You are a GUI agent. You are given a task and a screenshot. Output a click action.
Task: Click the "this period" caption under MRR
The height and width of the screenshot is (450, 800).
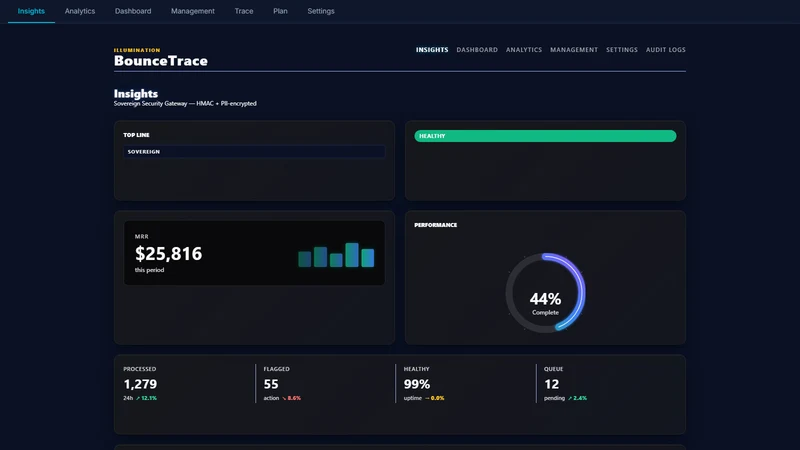(149, 270)
